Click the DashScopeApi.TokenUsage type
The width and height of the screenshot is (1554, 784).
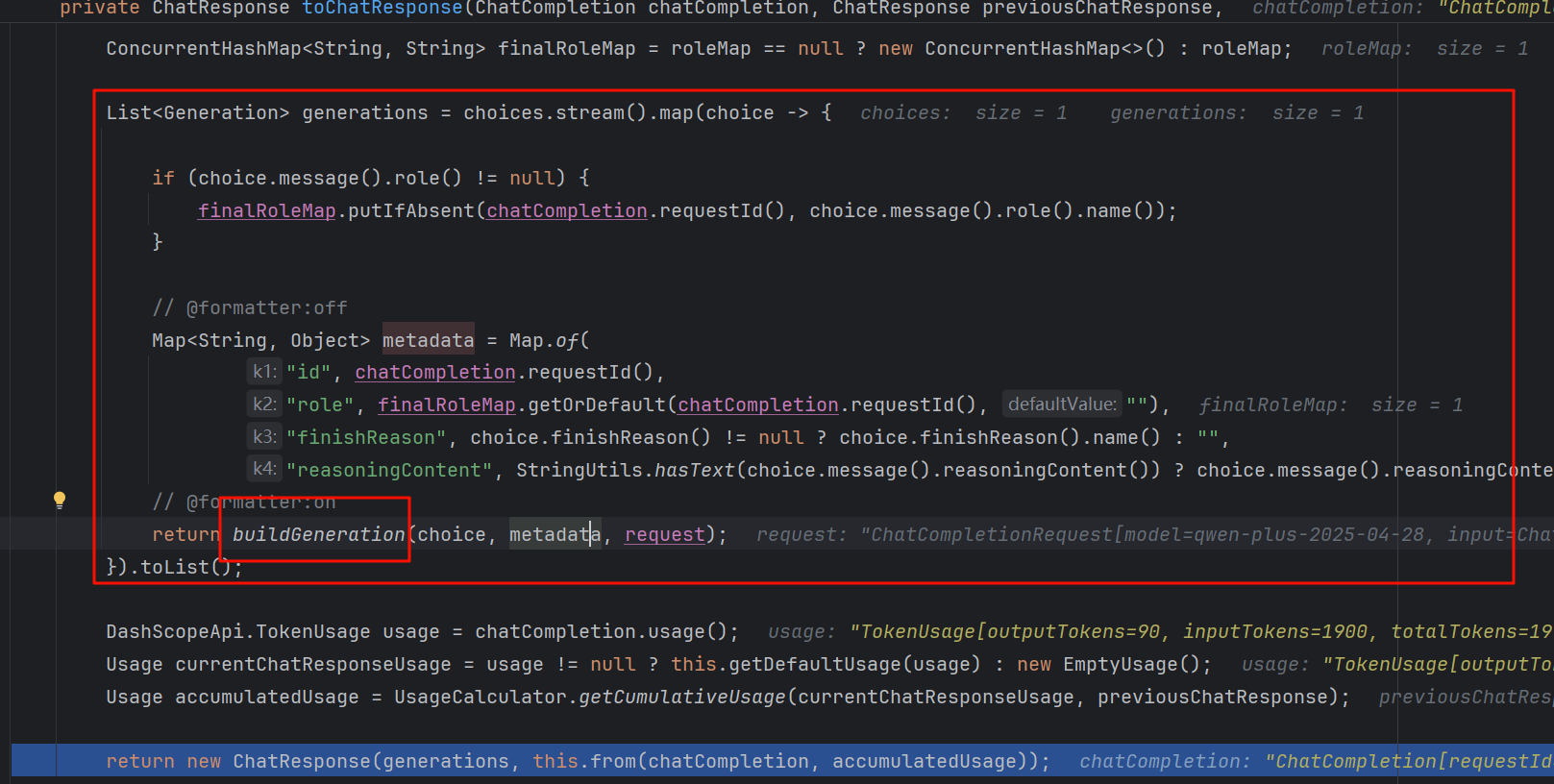click(238, 631)
